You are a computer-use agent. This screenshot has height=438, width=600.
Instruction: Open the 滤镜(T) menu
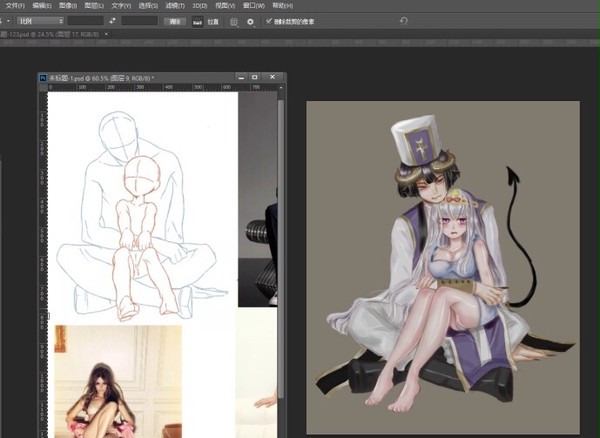tap(175, 6)
